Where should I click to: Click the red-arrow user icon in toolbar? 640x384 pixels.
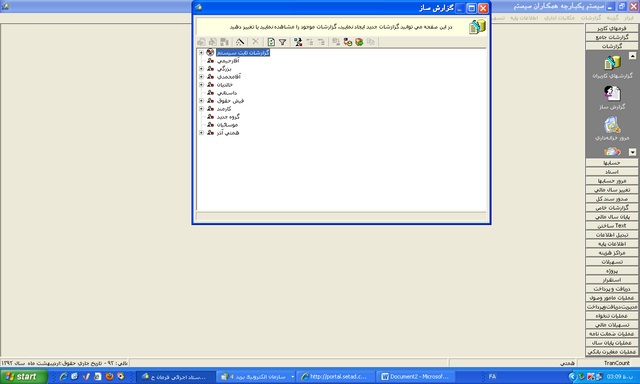(x=348, y=42)
